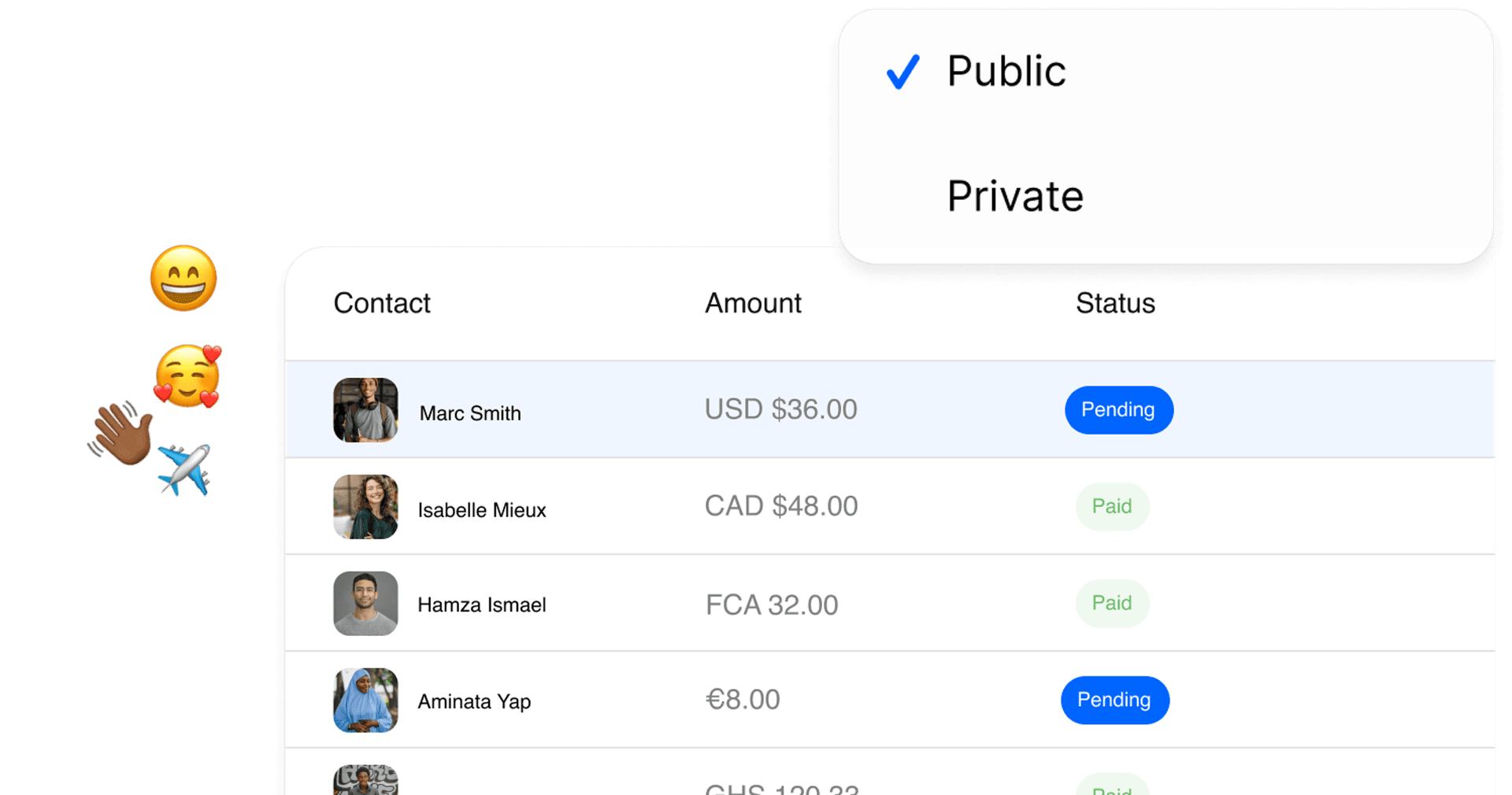Click the airplane emoji
Image resolution: width=1512 pixels, height=795 pixels.
pyautogui.click(x=184, y=470)
